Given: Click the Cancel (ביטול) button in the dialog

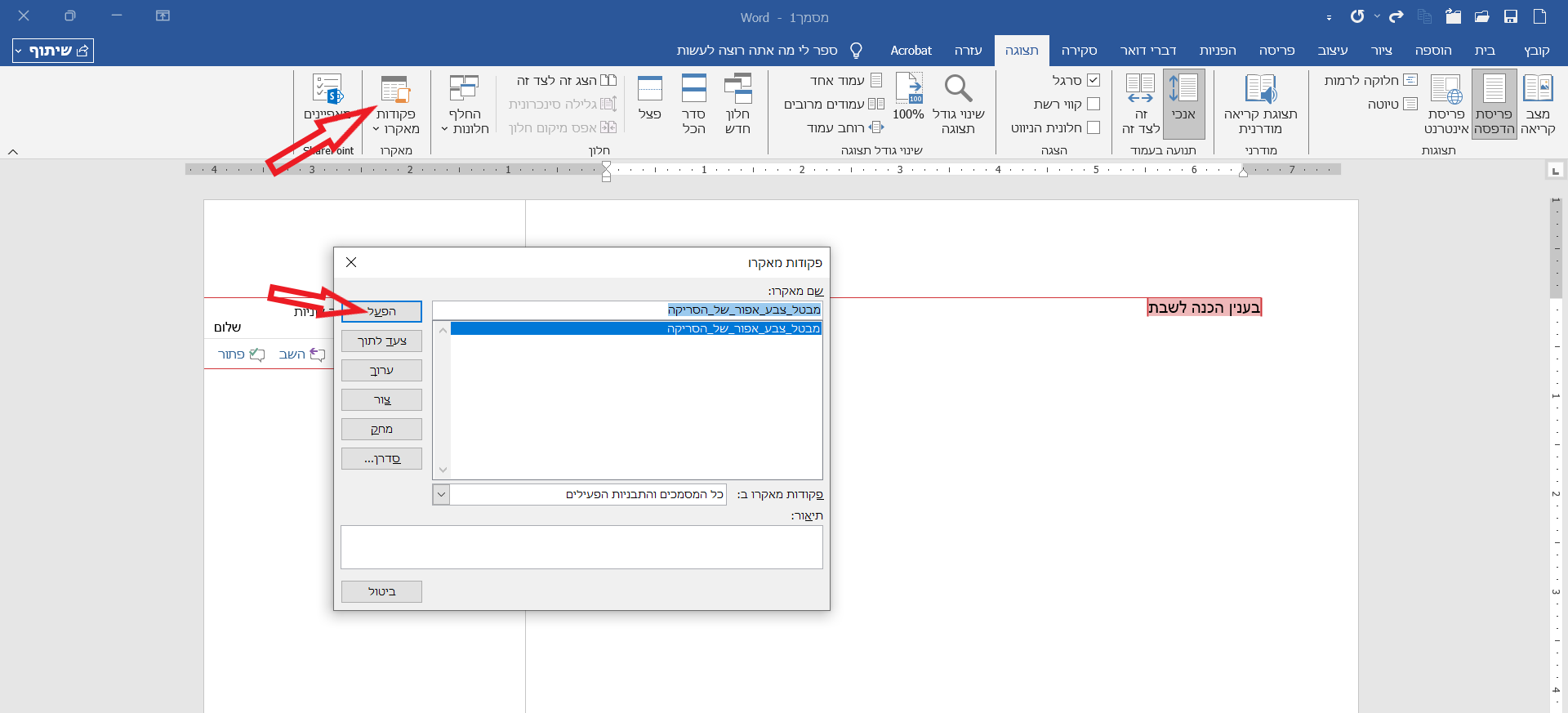Looking at the screenshot, I should click(381, 591).
